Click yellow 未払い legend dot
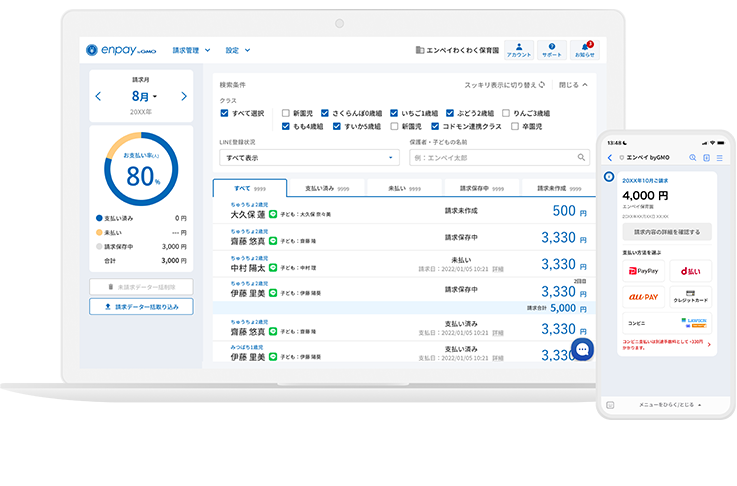 99,232
